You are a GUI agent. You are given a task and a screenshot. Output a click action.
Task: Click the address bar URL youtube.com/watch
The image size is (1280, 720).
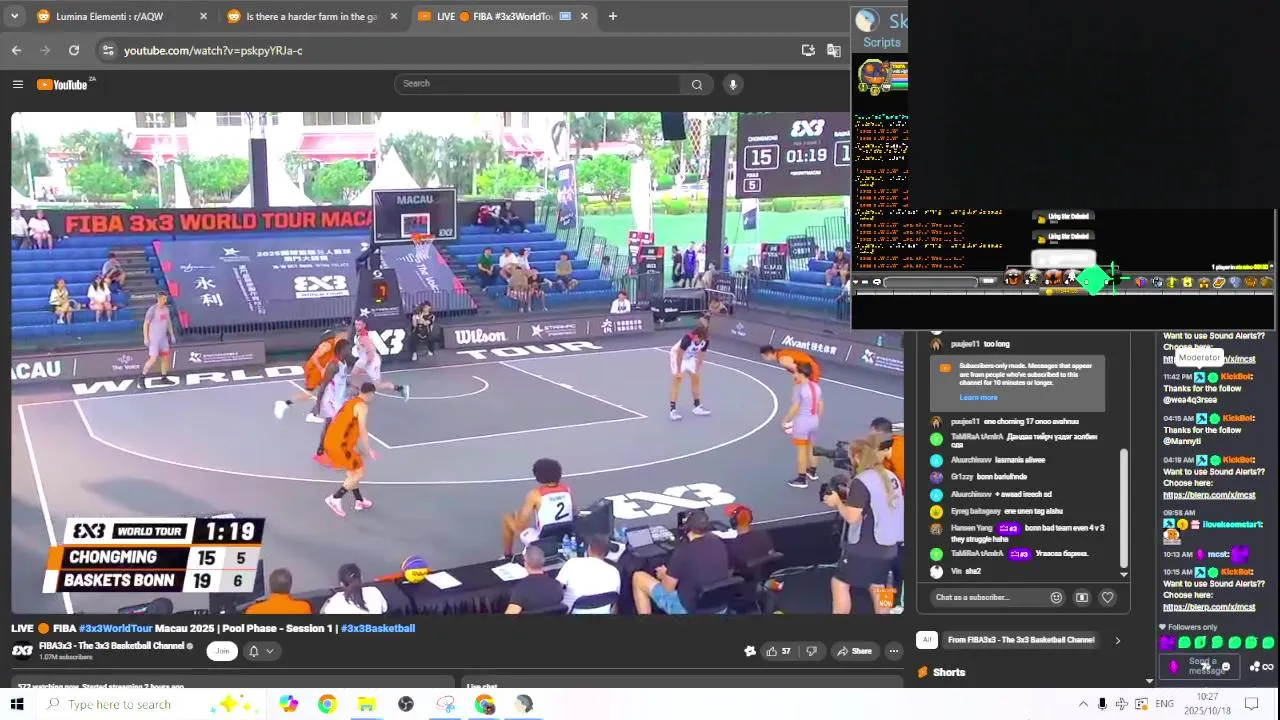213,50
